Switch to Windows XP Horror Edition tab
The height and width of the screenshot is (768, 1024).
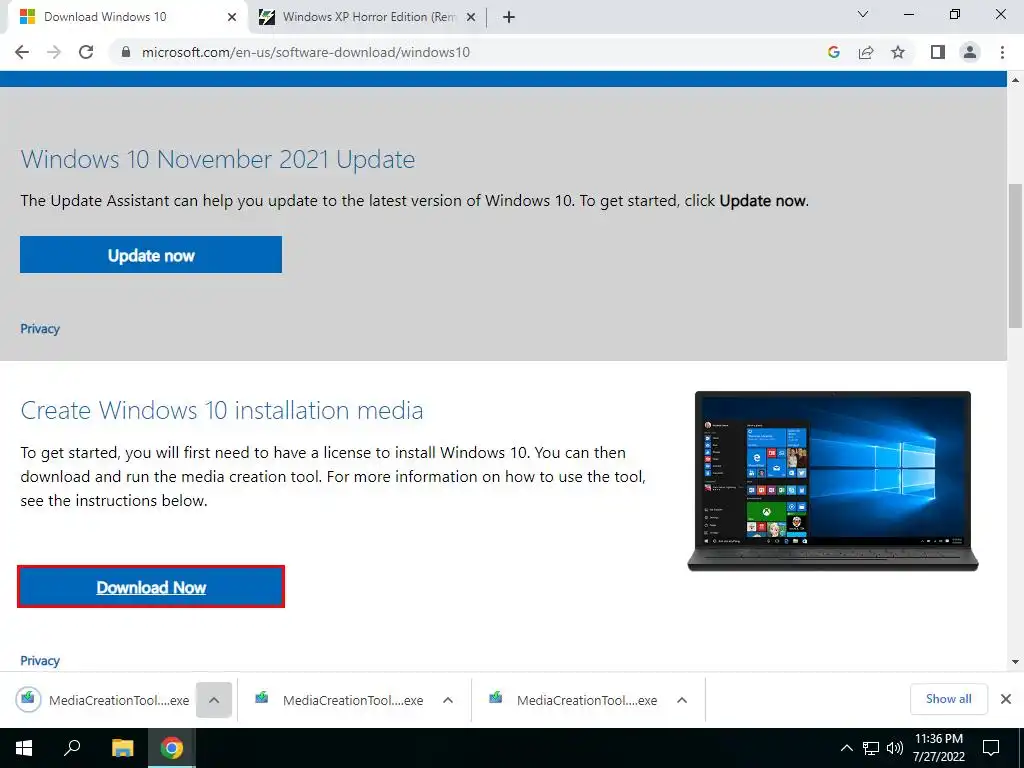(369, 17)
